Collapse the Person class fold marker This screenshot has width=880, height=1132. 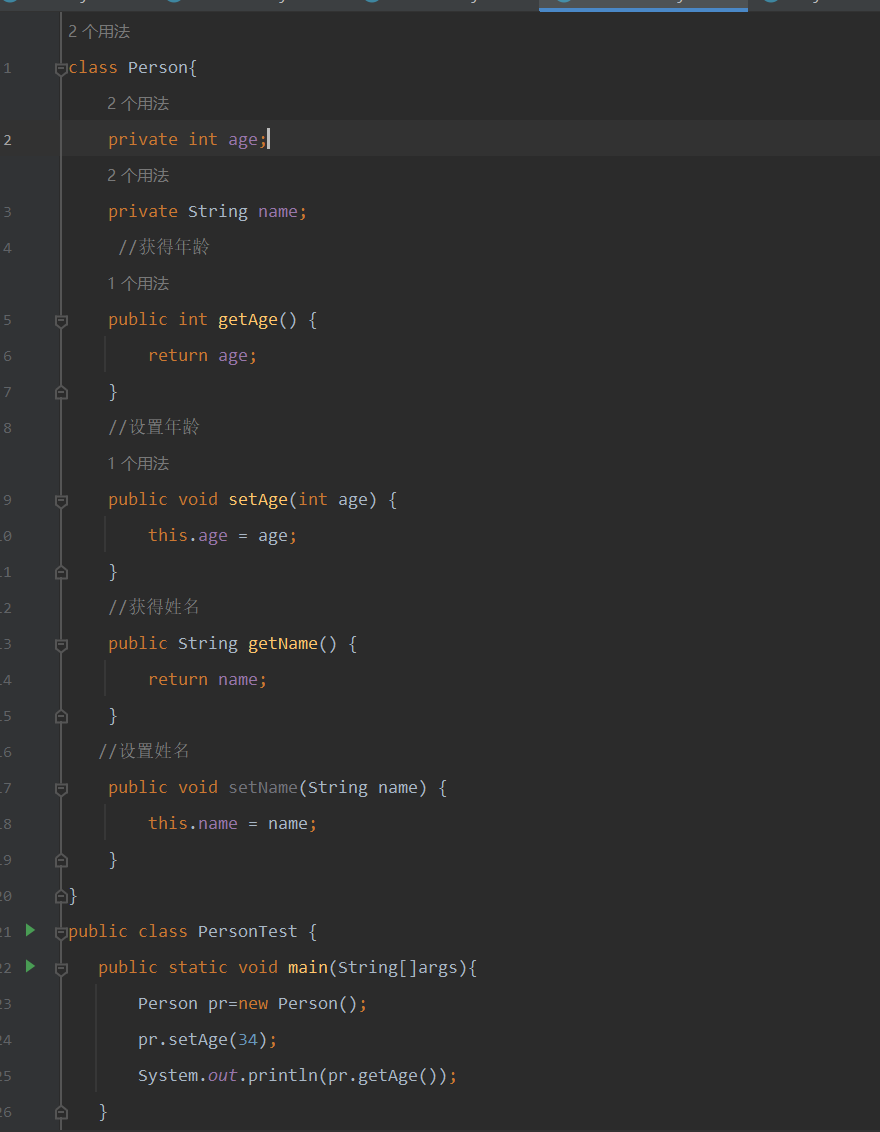coord(61,69)
